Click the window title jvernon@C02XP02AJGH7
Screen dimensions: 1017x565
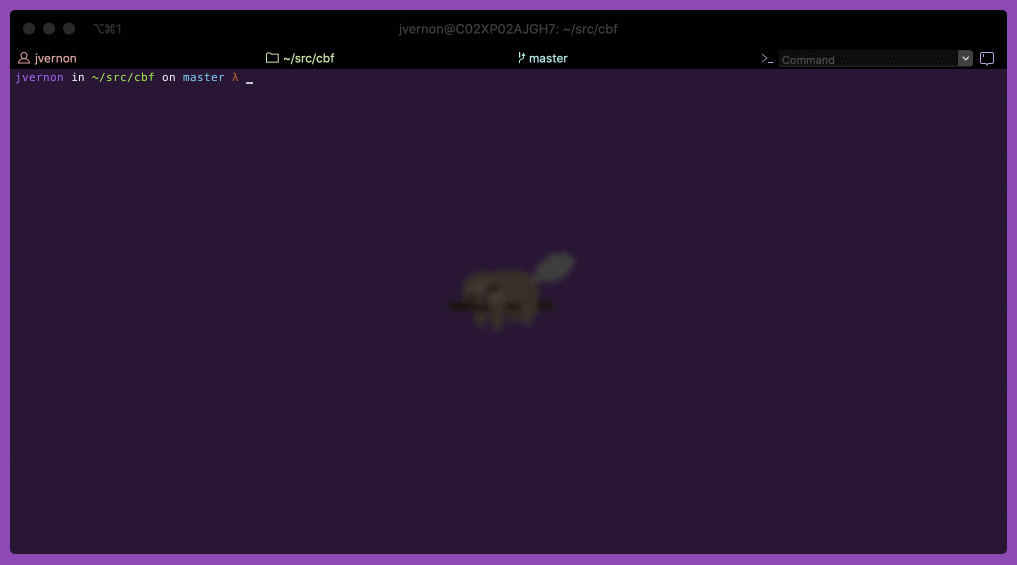pyautogui.click(x=508, y=29)
